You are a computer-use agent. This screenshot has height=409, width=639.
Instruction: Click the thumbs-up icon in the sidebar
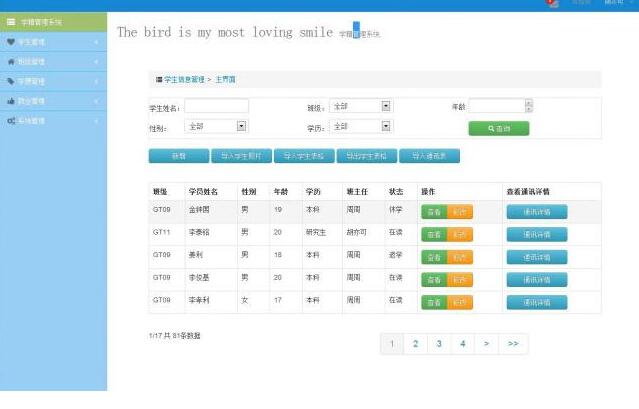pyautogui.click(x=10, y=101)
